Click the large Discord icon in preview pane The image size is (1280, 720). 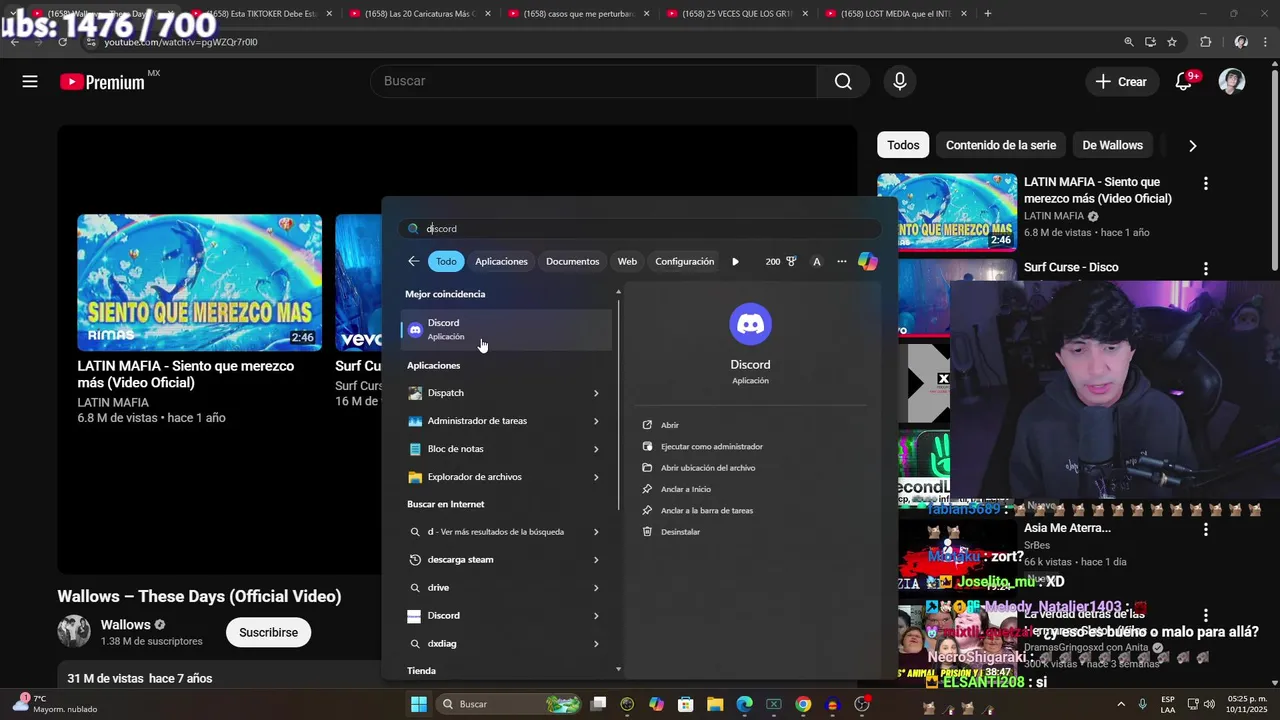click(750, 324)
